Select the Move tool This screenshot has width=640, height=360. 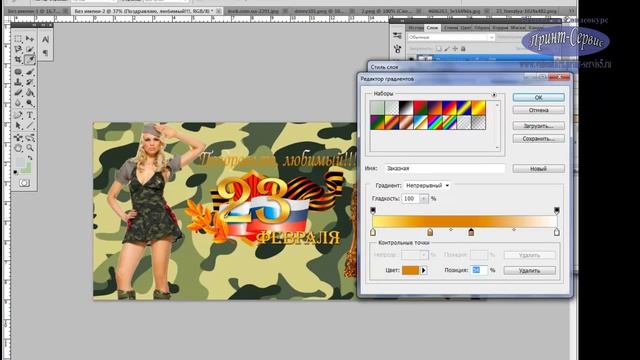pos(29,39)
